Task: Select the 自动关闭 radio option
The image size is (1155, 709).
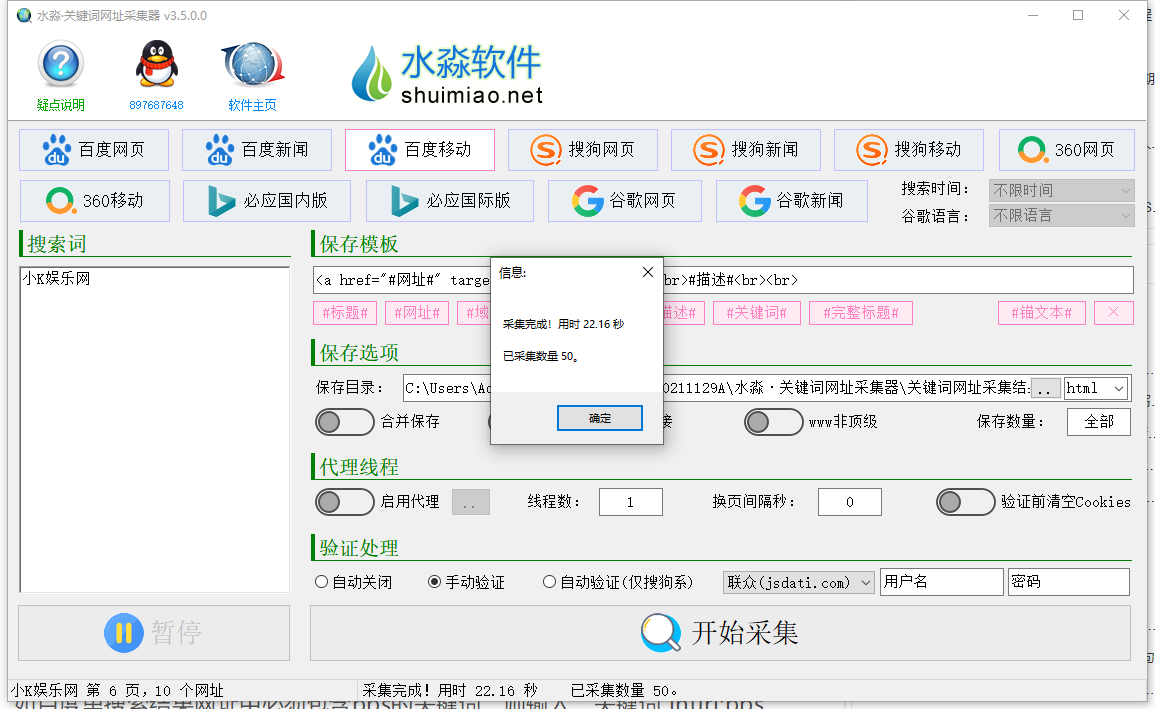Action: pos(322,582)
